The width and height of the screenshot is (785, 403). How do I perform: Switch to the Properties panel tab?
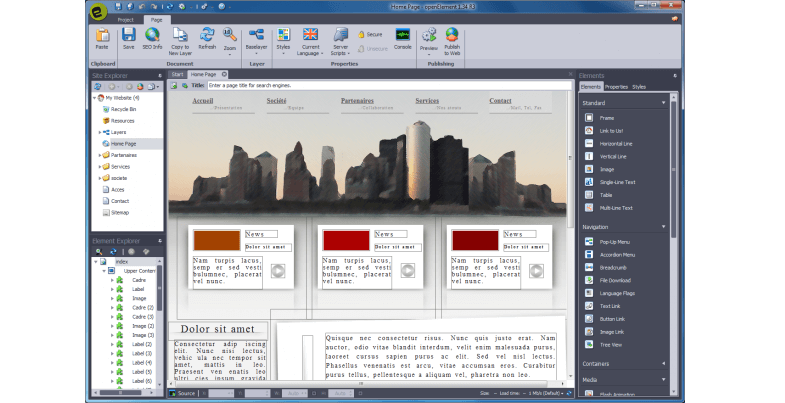click(x=616, y=87)
